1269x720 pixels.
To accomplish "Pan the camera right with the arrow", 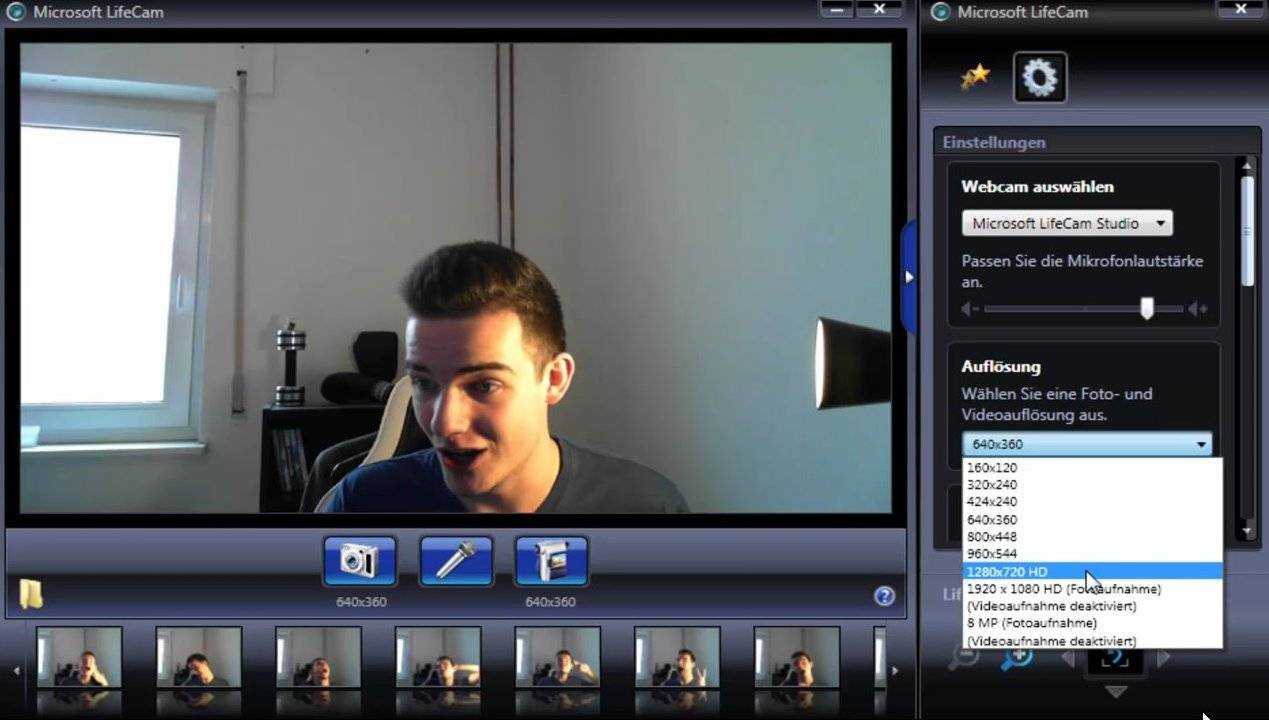I will (1163, 658).
